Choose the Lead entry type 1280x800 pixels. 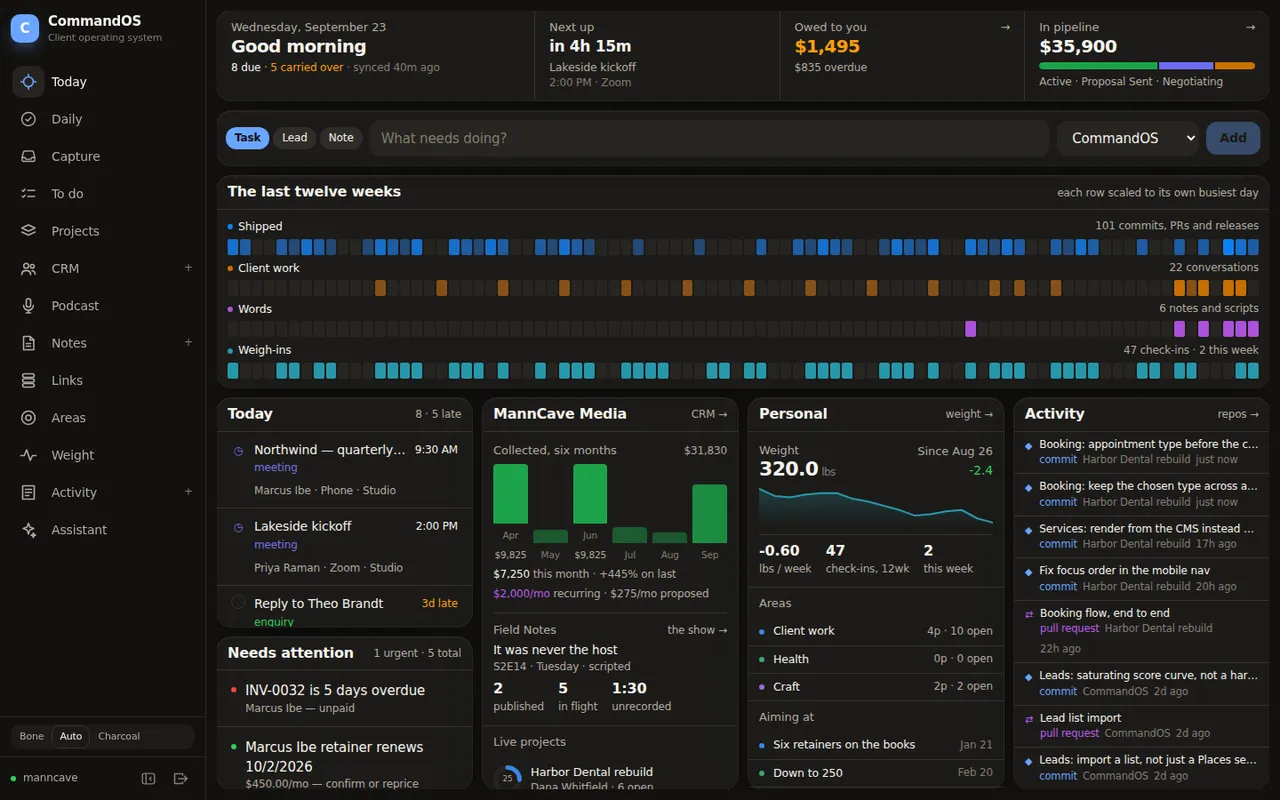pos(294,138)
